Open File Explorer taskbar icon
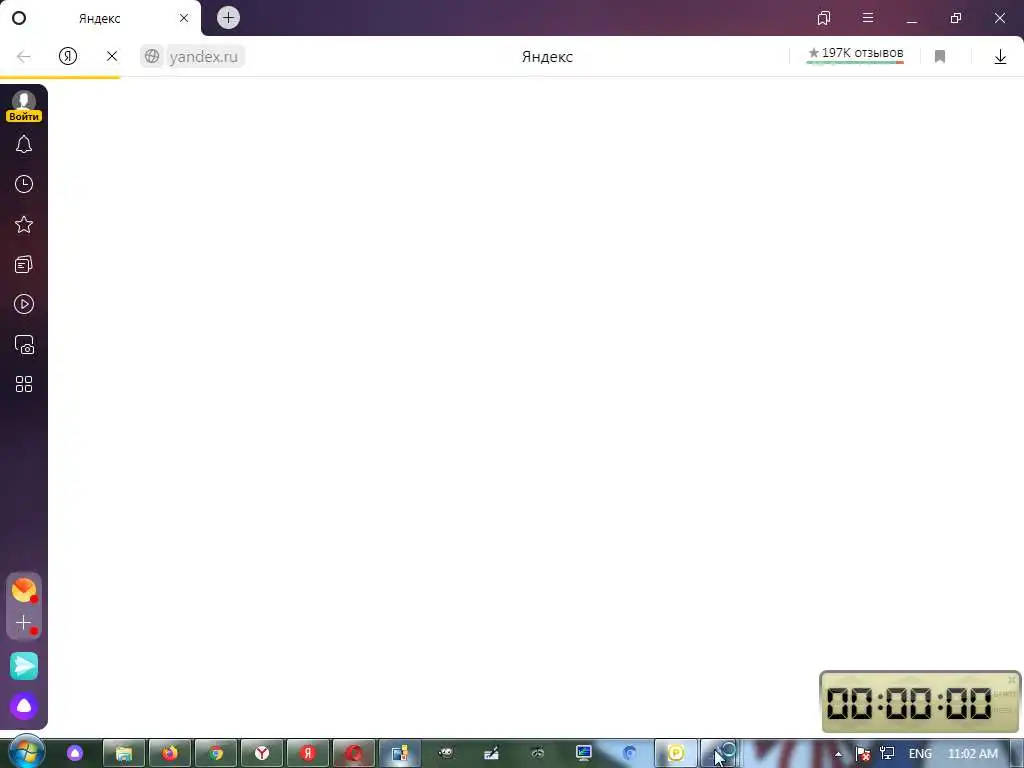 click(x=124, y=754)
